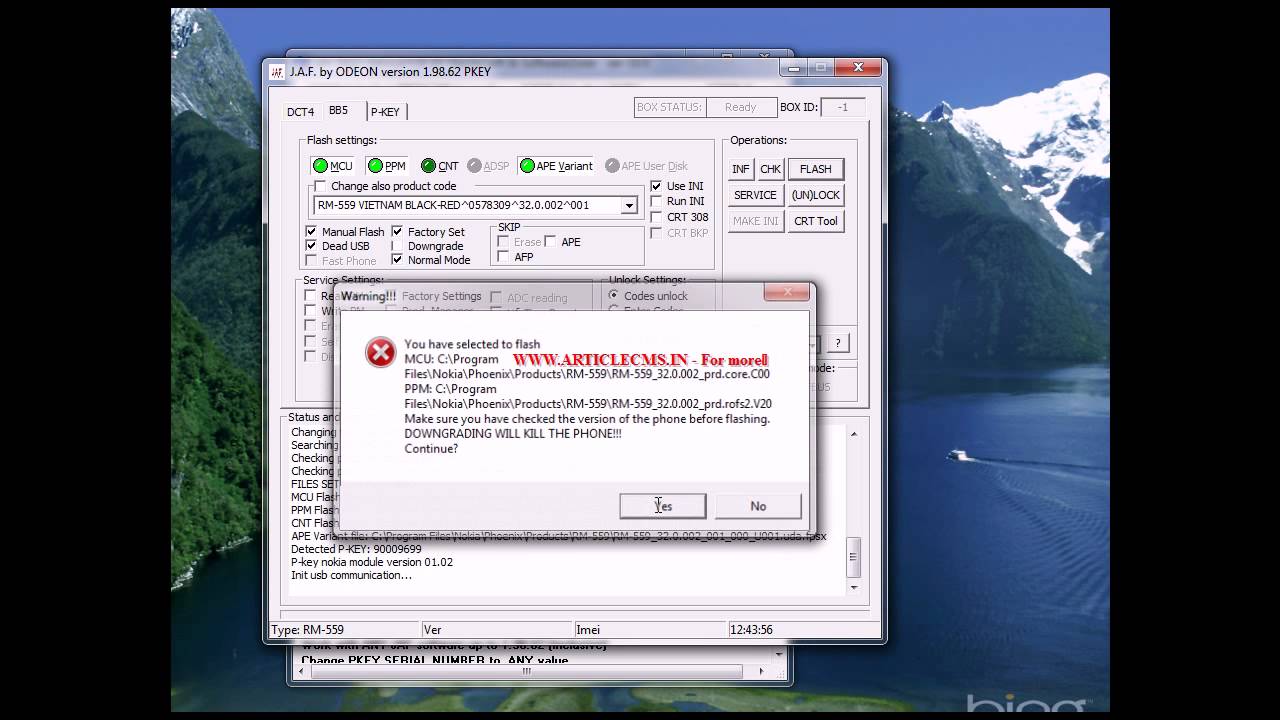Check the Run INI checkbox
Screen dimensions: 1280x720
656,201
